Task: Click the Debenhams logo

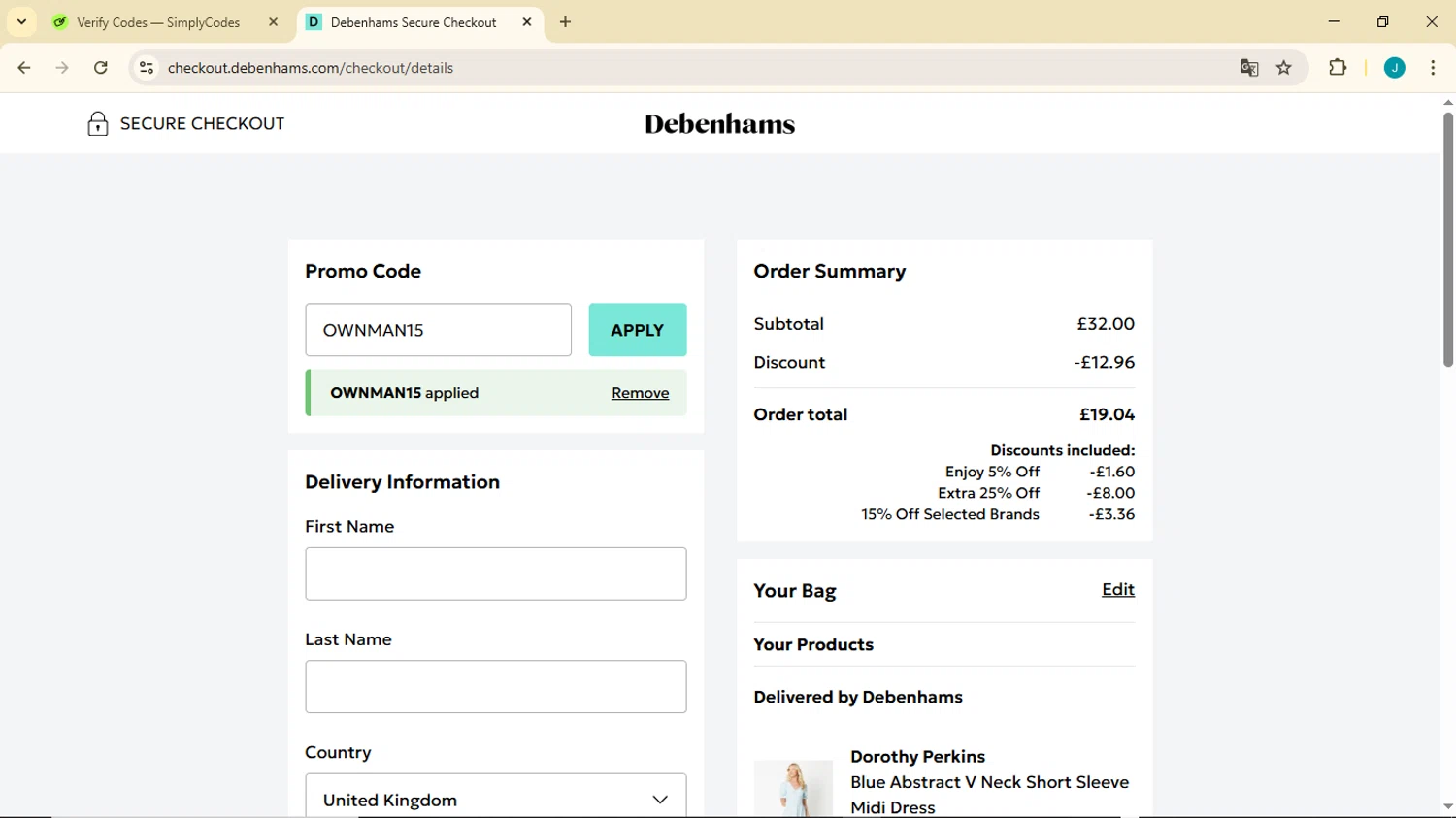Action: [720, 124]
